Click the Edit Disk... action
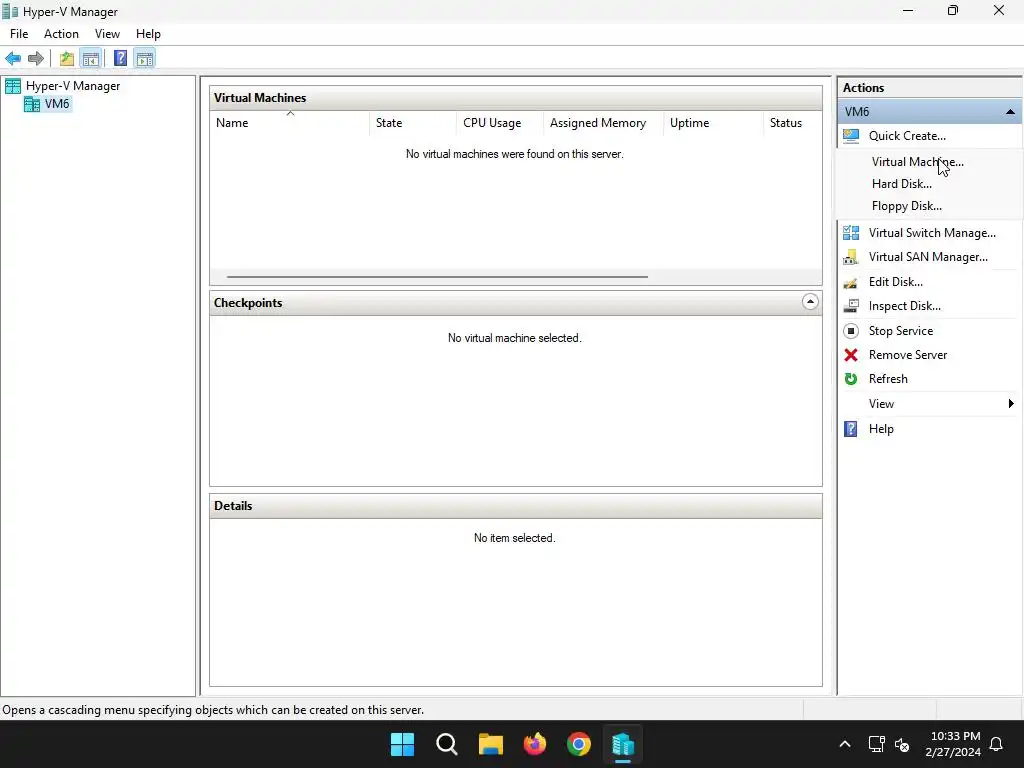 (x=895, y=282)
